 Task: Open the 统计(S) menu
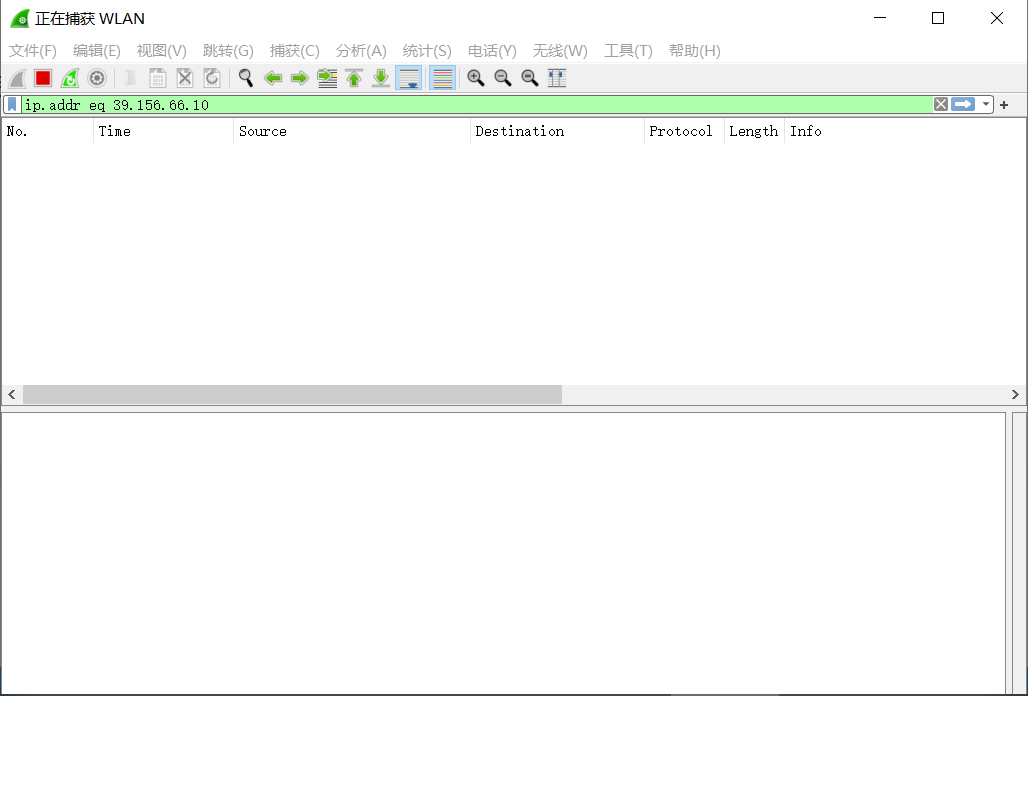427,51
